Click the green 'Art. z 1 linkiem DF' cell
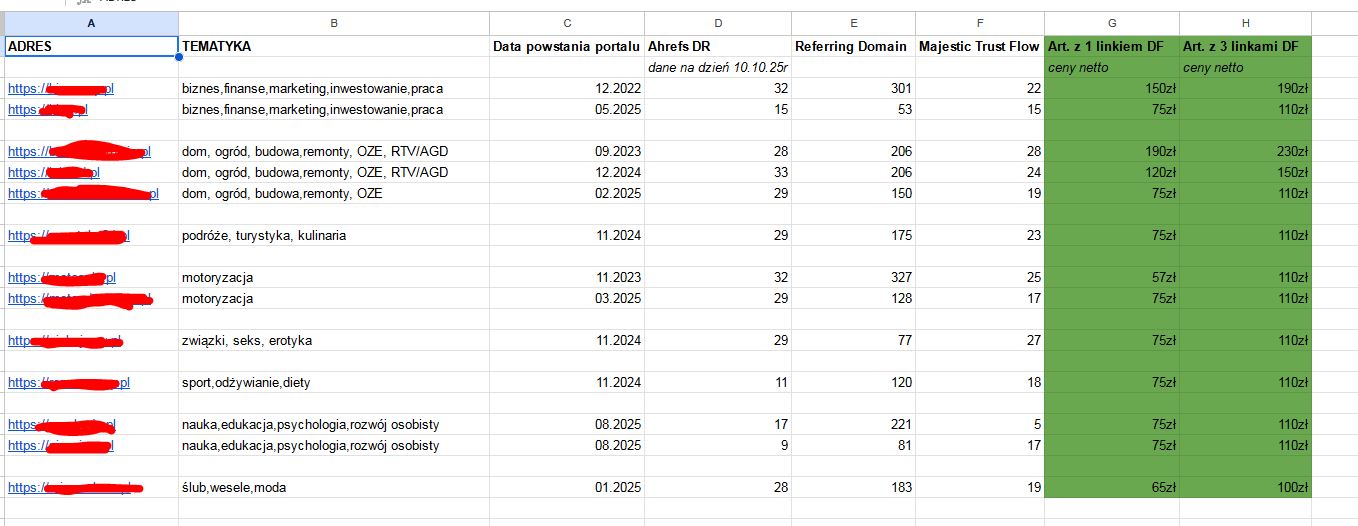The width and height of the screenshot is (1358, 526). tap(1111, 46)
